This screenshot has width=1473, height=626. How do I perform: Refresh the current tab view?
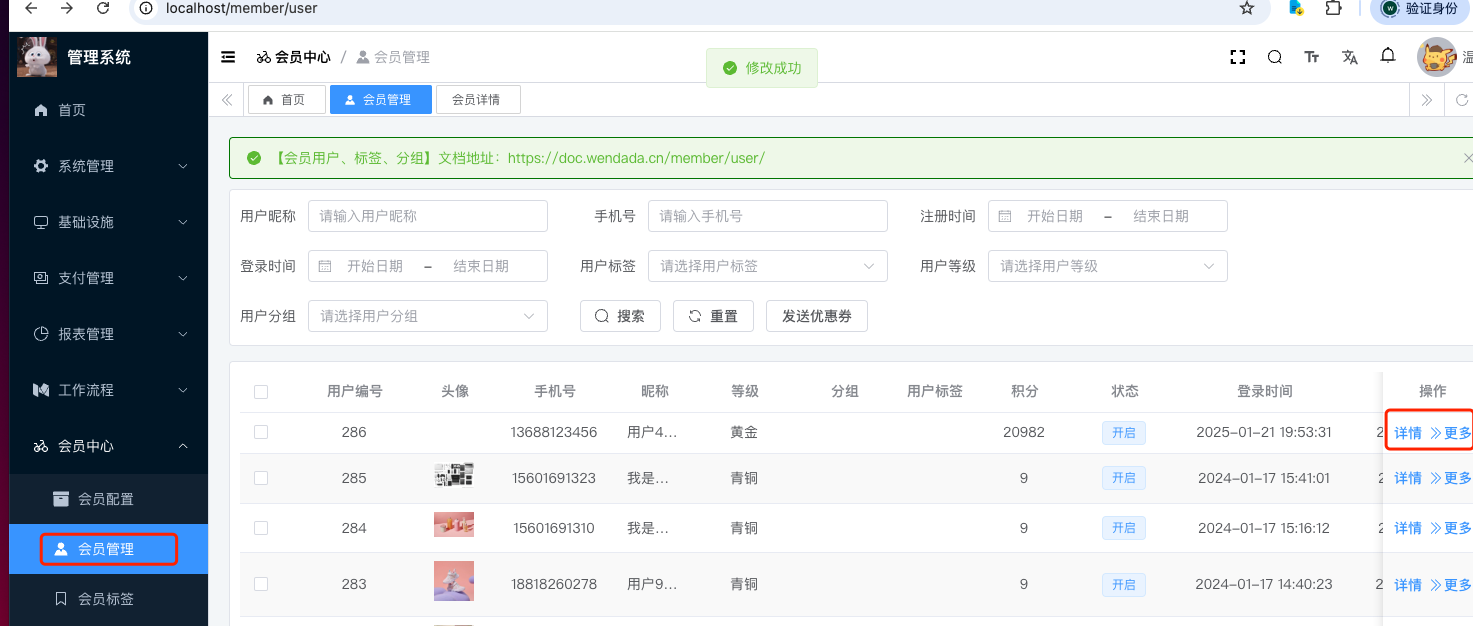[1462, 100]
